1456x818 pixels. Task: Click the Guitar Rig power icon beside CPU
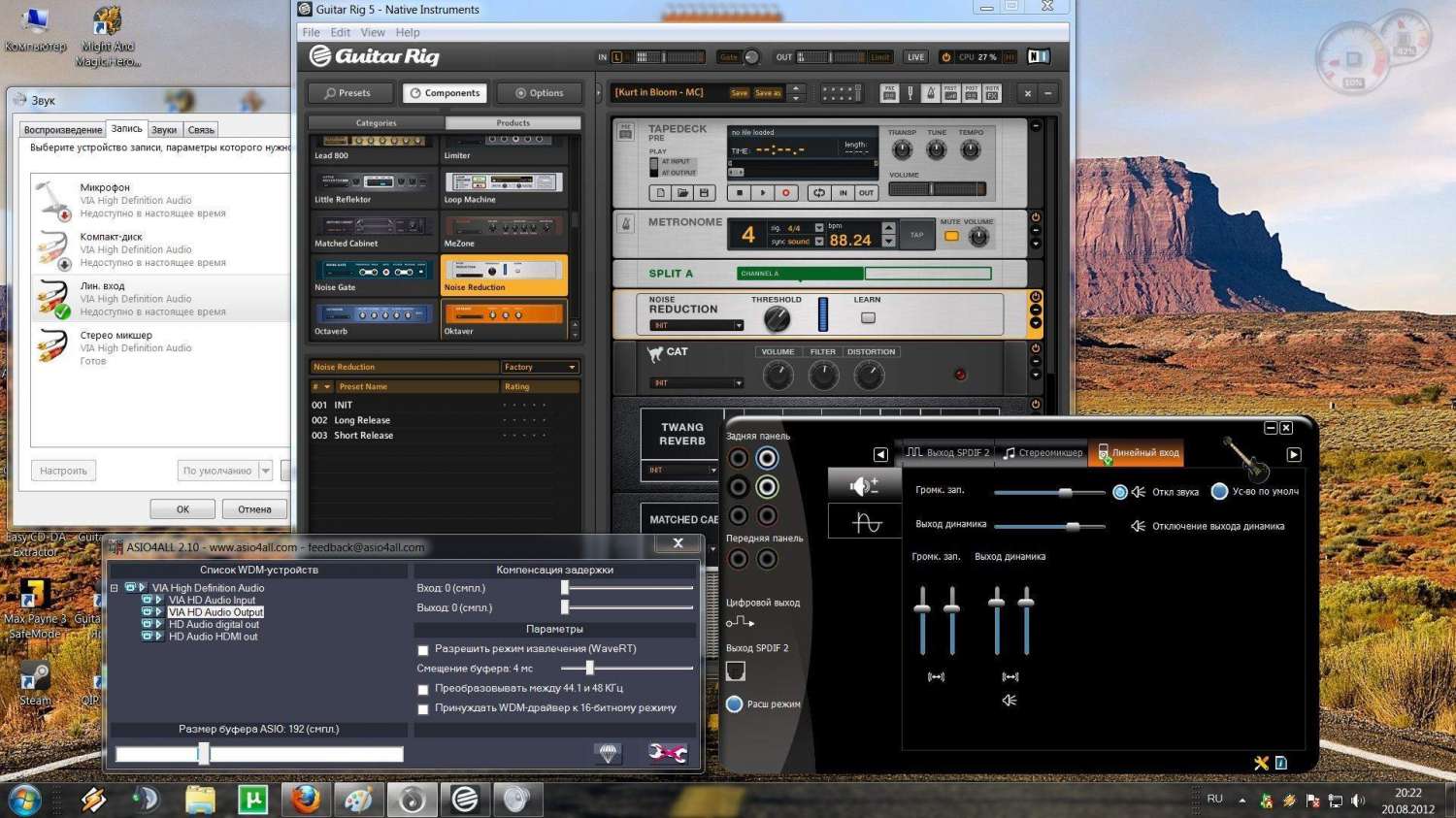(946, 57)
